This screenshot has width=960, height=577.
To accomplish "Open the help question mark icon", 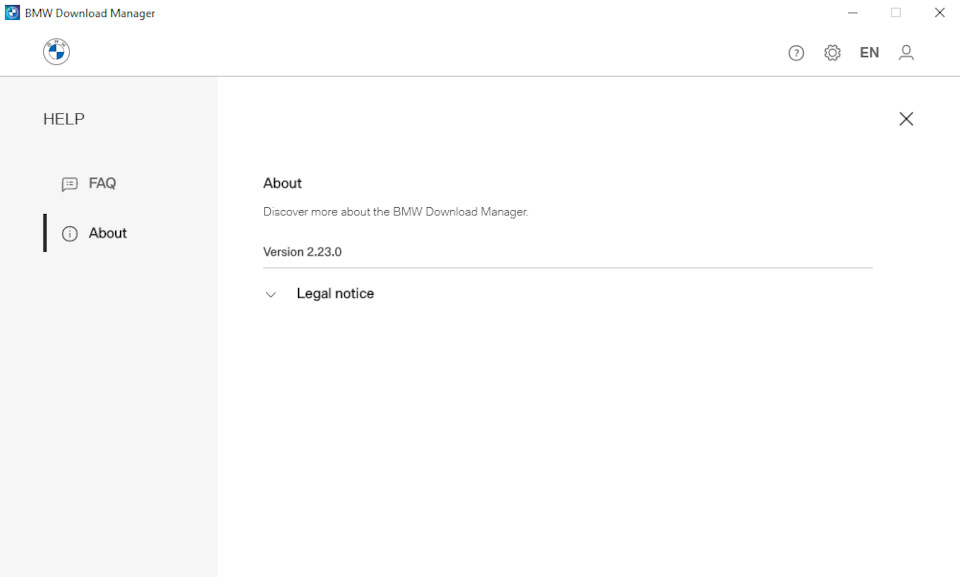I will (x=796, y=52).
